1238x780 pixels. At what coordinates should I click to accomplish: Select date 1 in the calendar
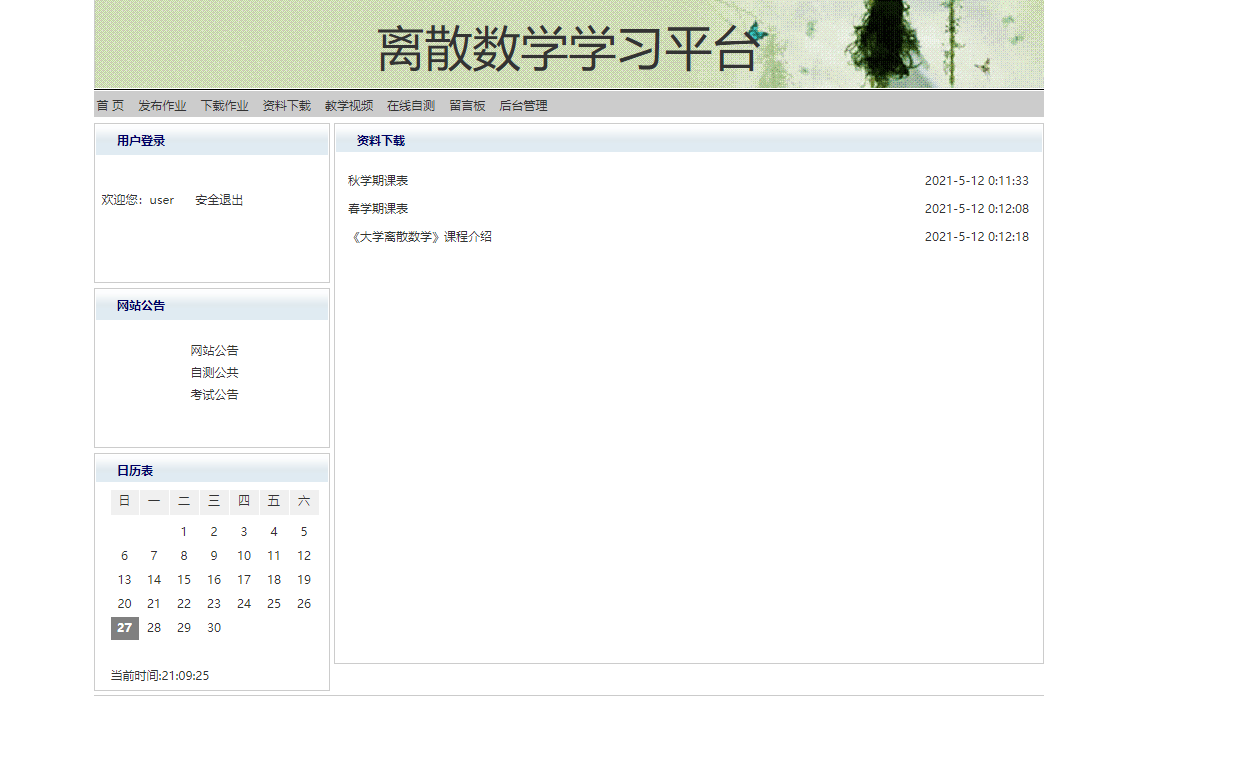(x=184, y=531)
